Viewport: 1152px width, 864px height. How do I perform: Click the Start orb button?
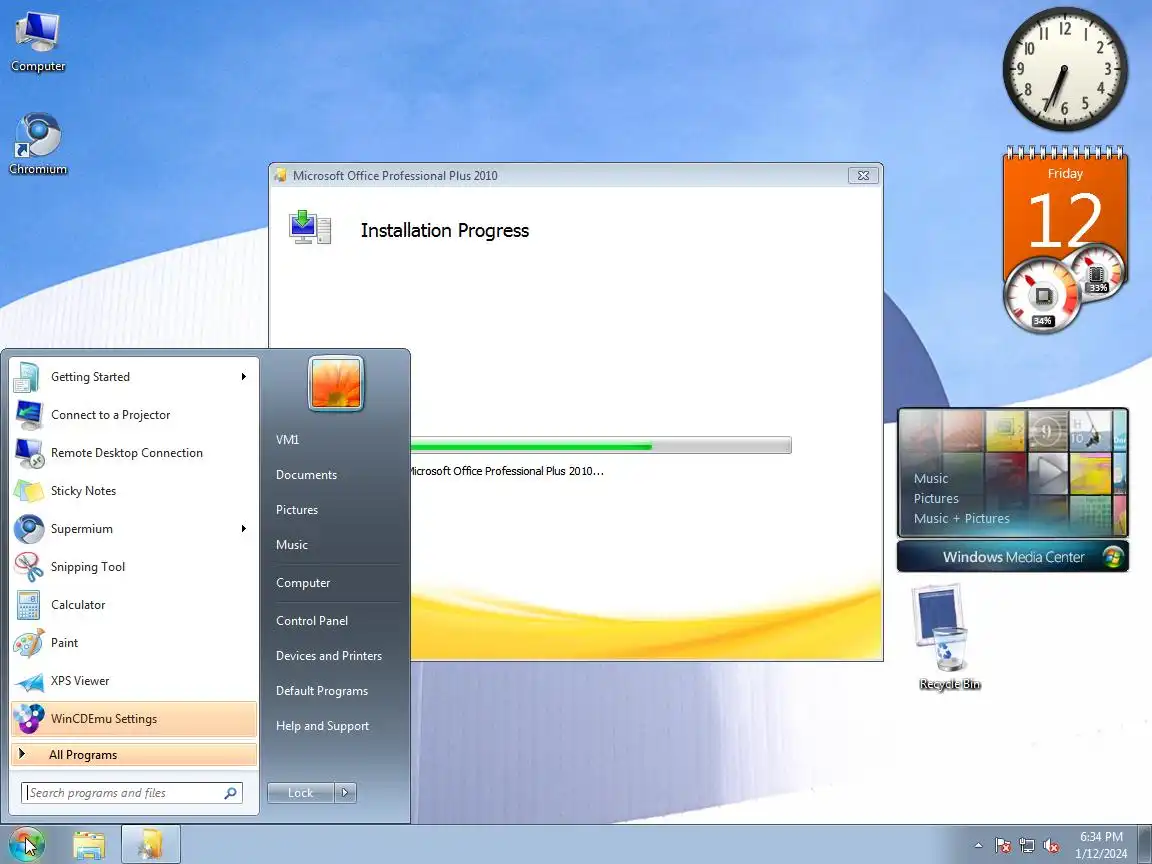coord(26,843)
